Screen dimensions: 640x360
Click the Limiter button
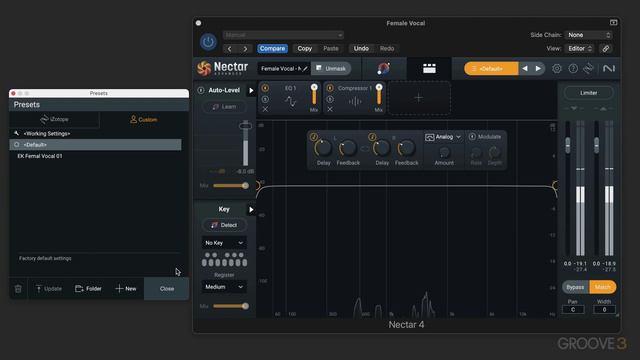click(x=588, y=93)
